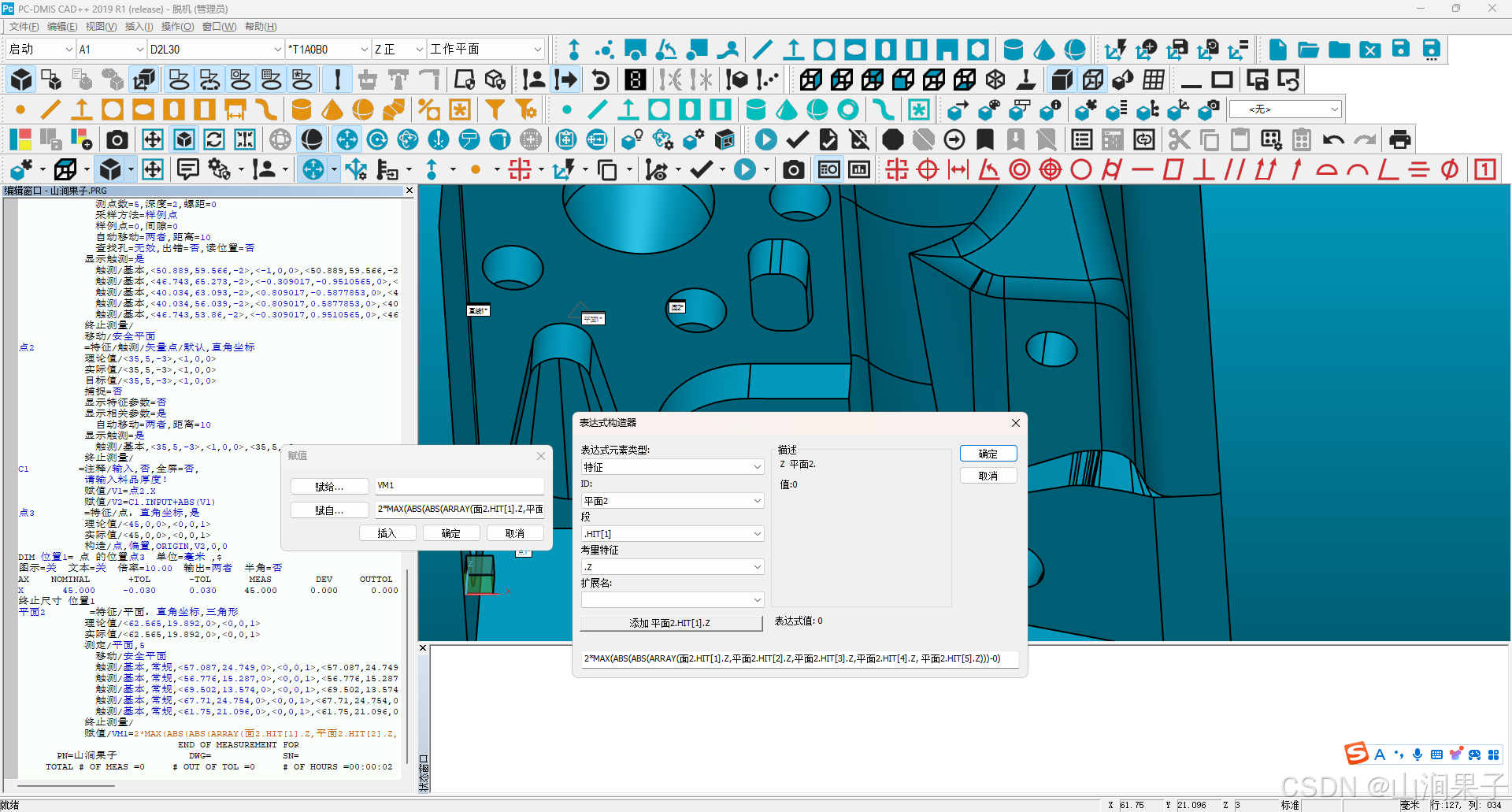This screenshot has width=1512, height=812.
Task: Click the blue execute play button
Action: pyautogui.click(x=765, y=139)
